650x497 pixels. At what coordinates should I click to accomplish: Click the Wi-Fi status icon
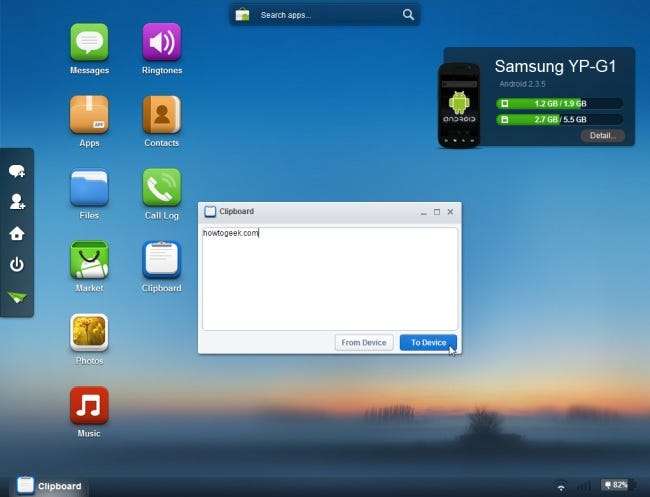point(561,486)
